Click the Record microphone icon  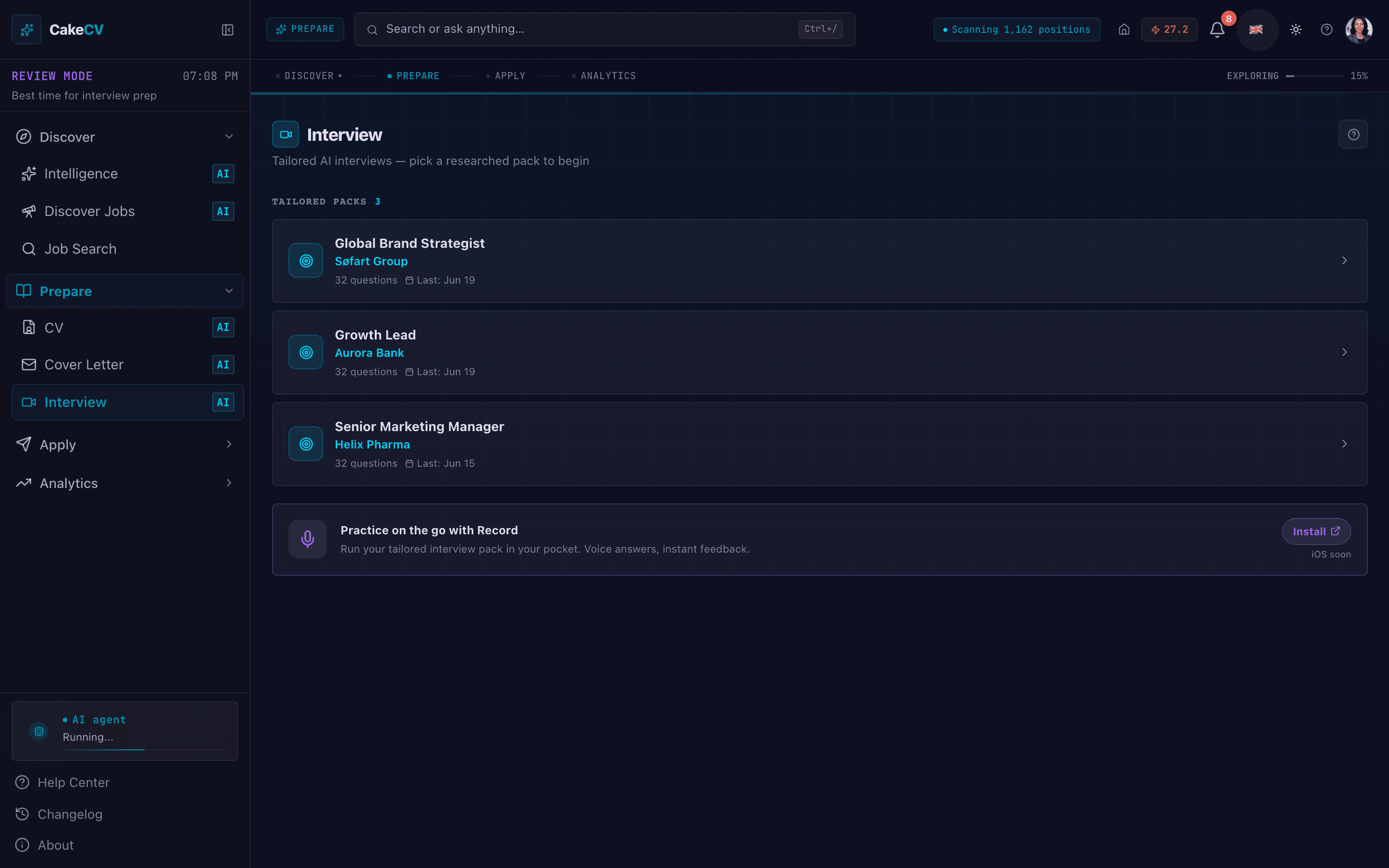[308, 539]
